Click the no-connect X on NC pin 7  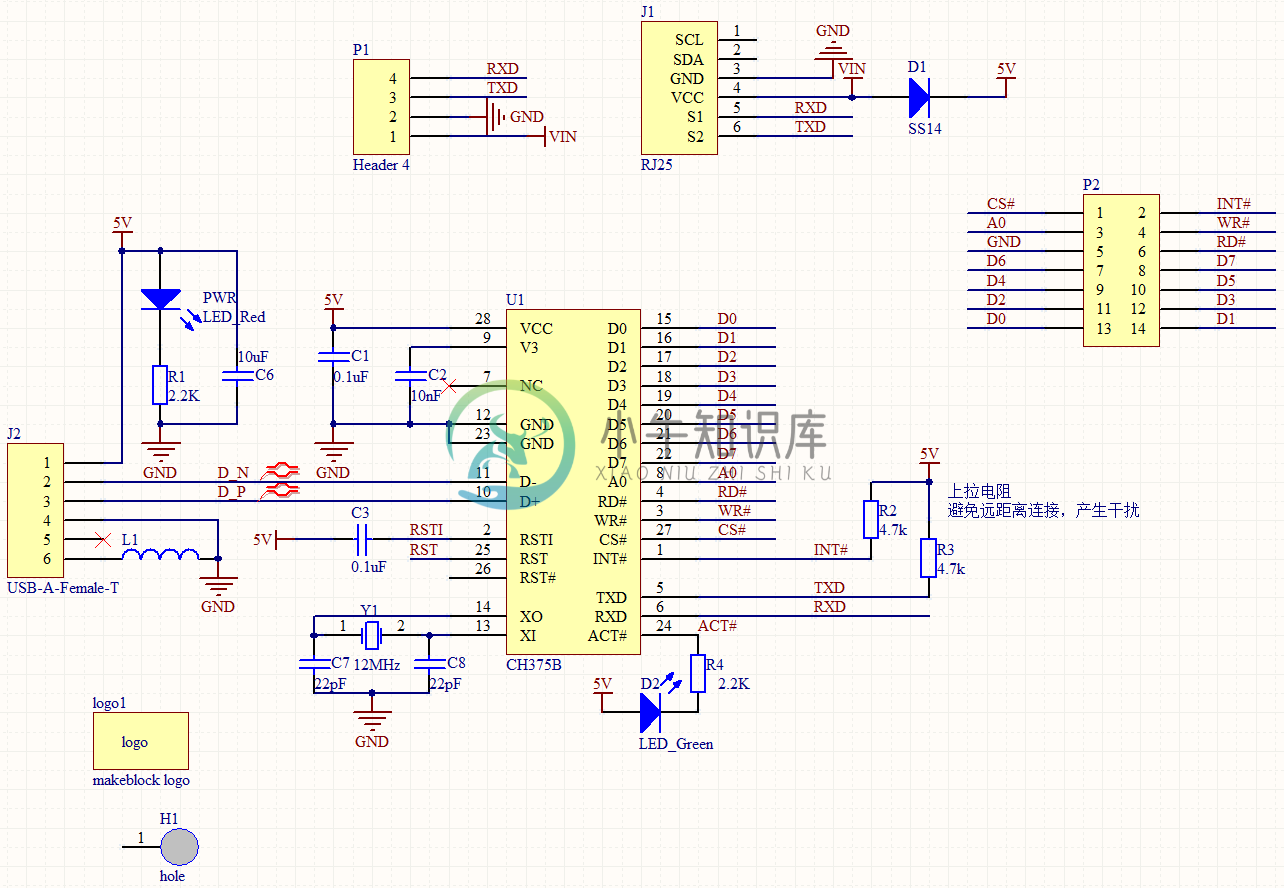tap(449, 385)
